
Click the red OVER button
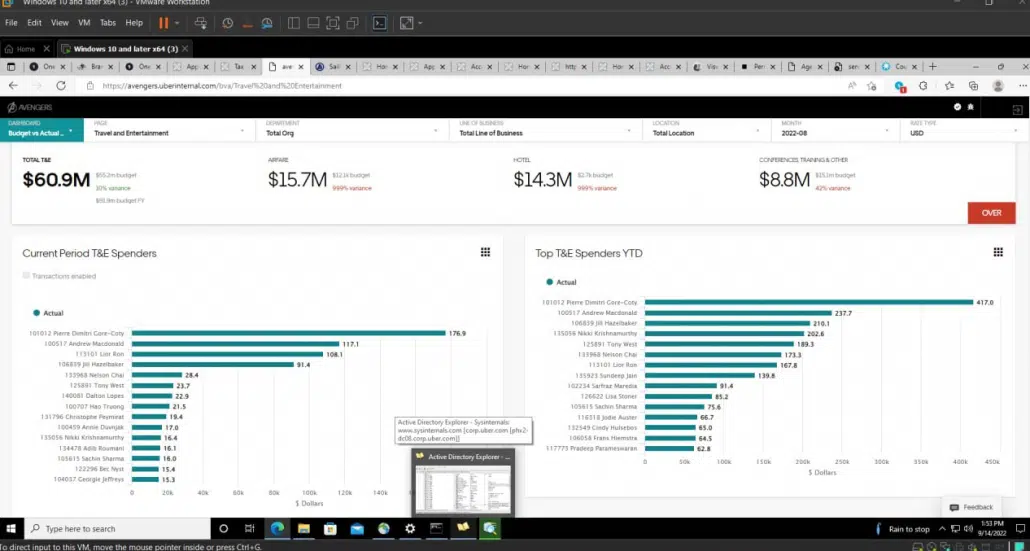pos(991,213)
